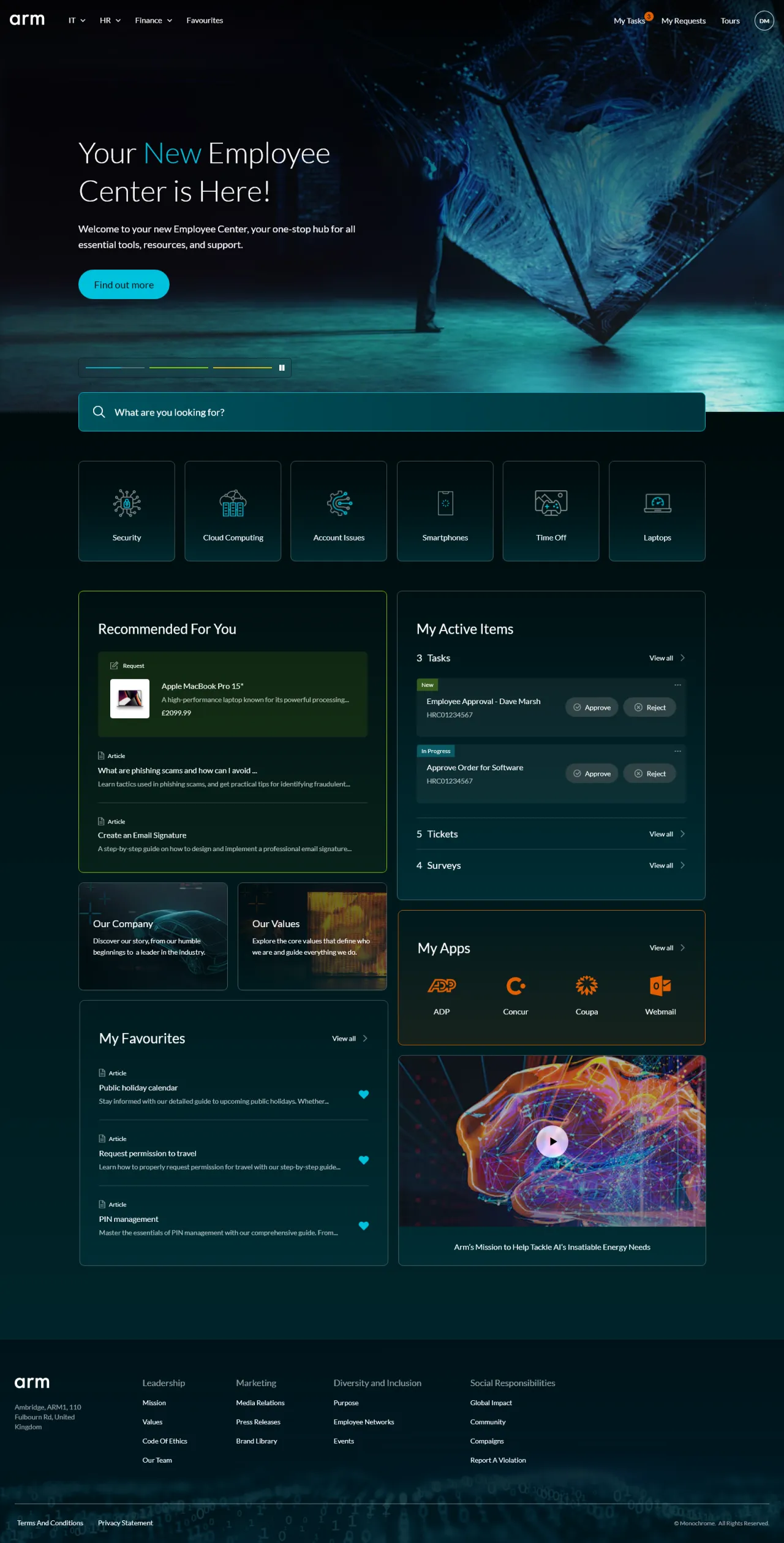This screenshot has height=1543, width=784.
Task: Unfavourite Request permission to travel heart
Action: pos(364,1160)
